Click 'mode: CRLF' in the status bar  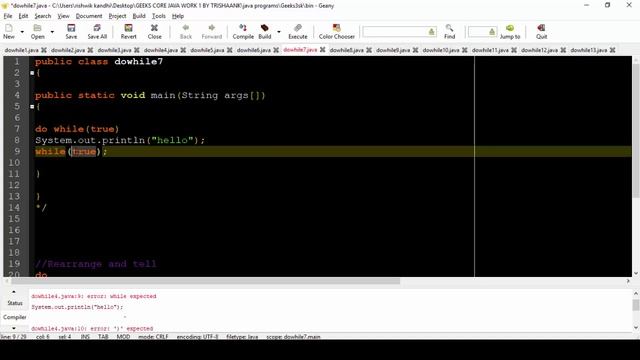(x=153, y=337)
